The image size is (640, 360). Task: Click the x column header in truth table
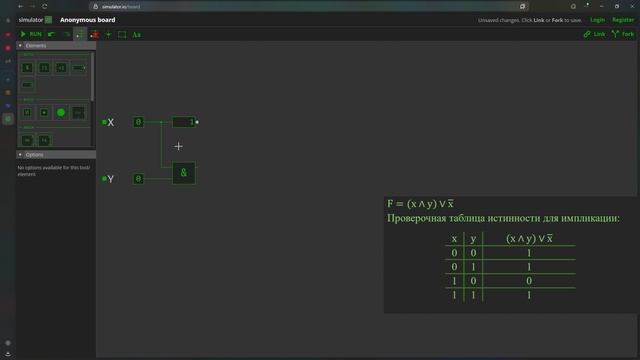tap(454, 239)
